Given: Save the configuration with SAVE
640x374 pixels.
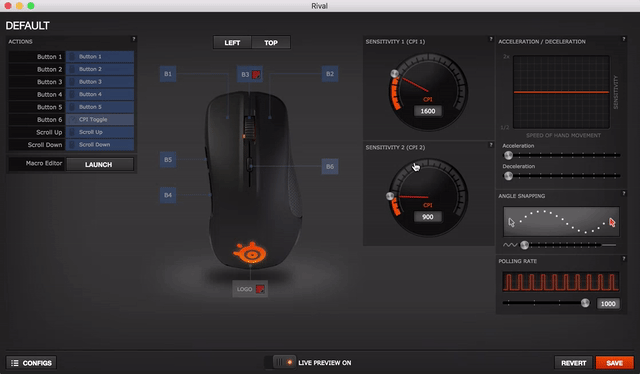Looking at the screenshot, I should pyautogui.click(x=614, y=363).
